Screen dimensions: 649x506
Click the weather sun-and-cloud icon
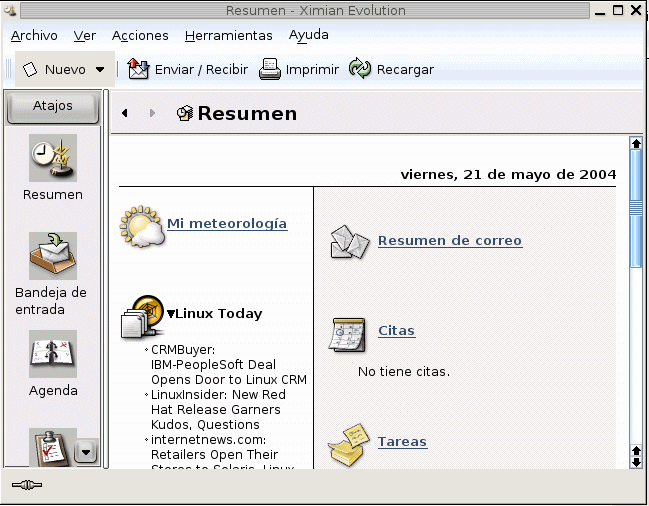click(141, 226)
